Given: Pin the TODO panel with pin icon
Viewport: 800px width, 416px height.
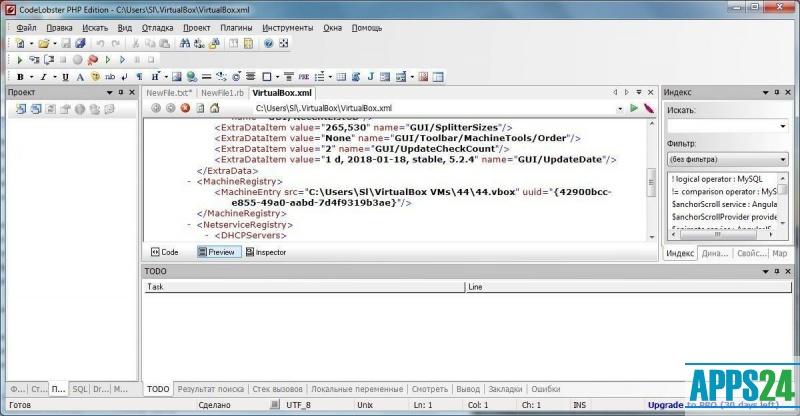Looking at the screenshot, I should 777,271.
